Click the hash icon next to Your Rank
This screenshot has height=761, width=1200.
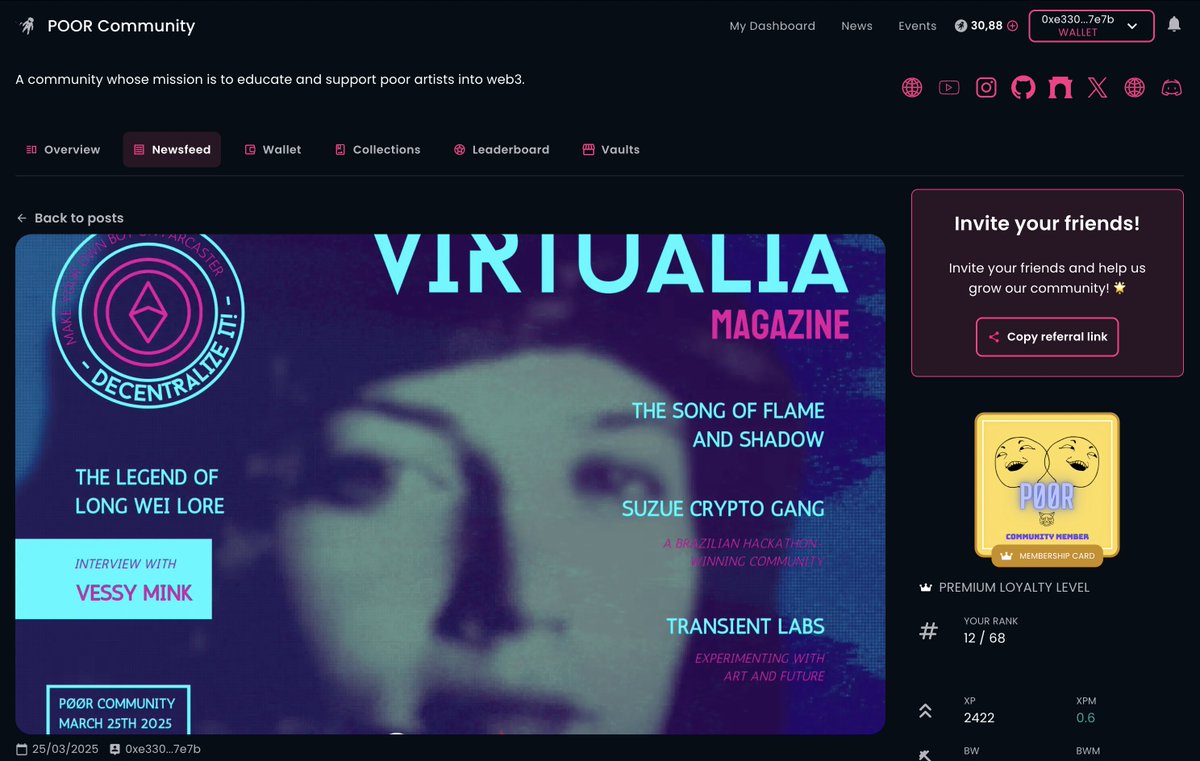click(x=928, y=631)
